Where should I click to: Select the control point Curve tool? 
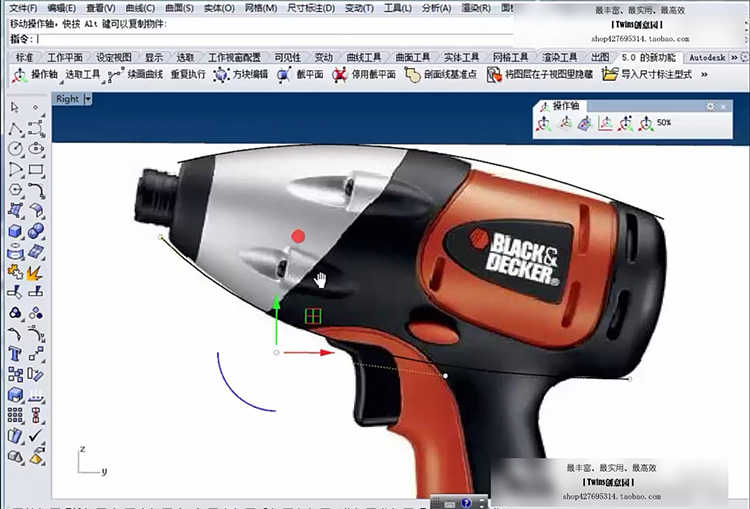[36, 128]
